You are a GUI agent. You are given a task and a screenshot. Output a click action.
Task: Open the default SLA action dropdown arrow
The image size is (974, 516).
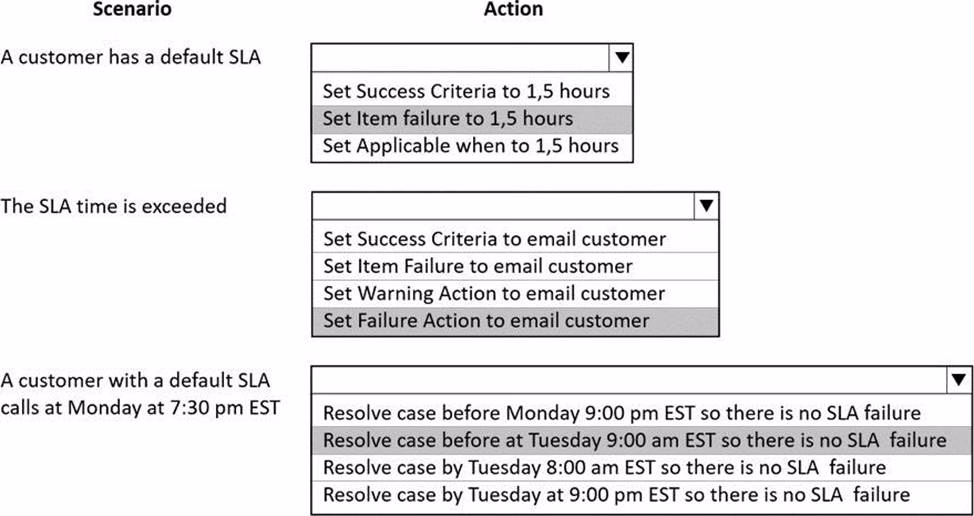click(622, 57)
